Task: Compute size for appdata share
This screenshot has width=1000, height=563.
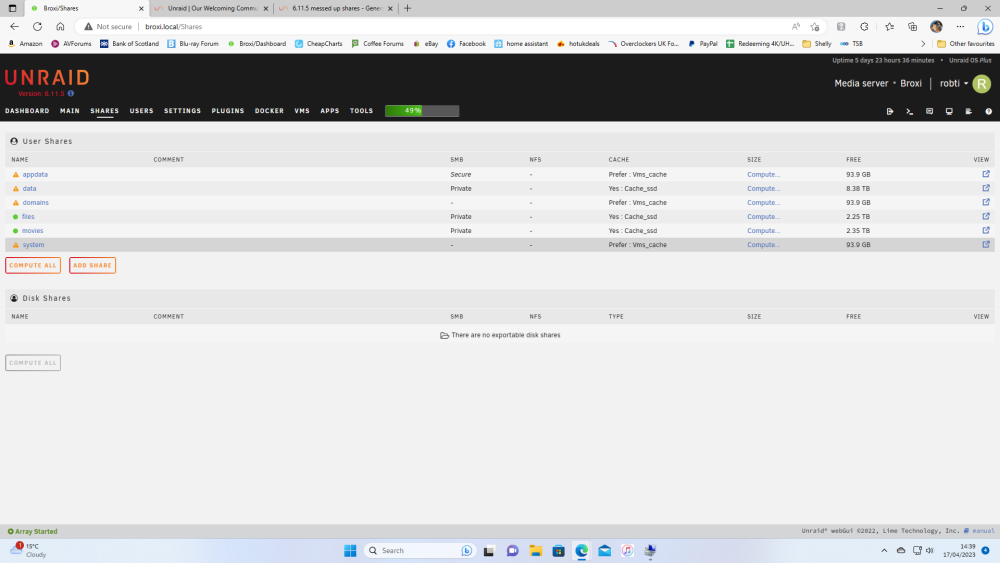Action: (763, 174)
